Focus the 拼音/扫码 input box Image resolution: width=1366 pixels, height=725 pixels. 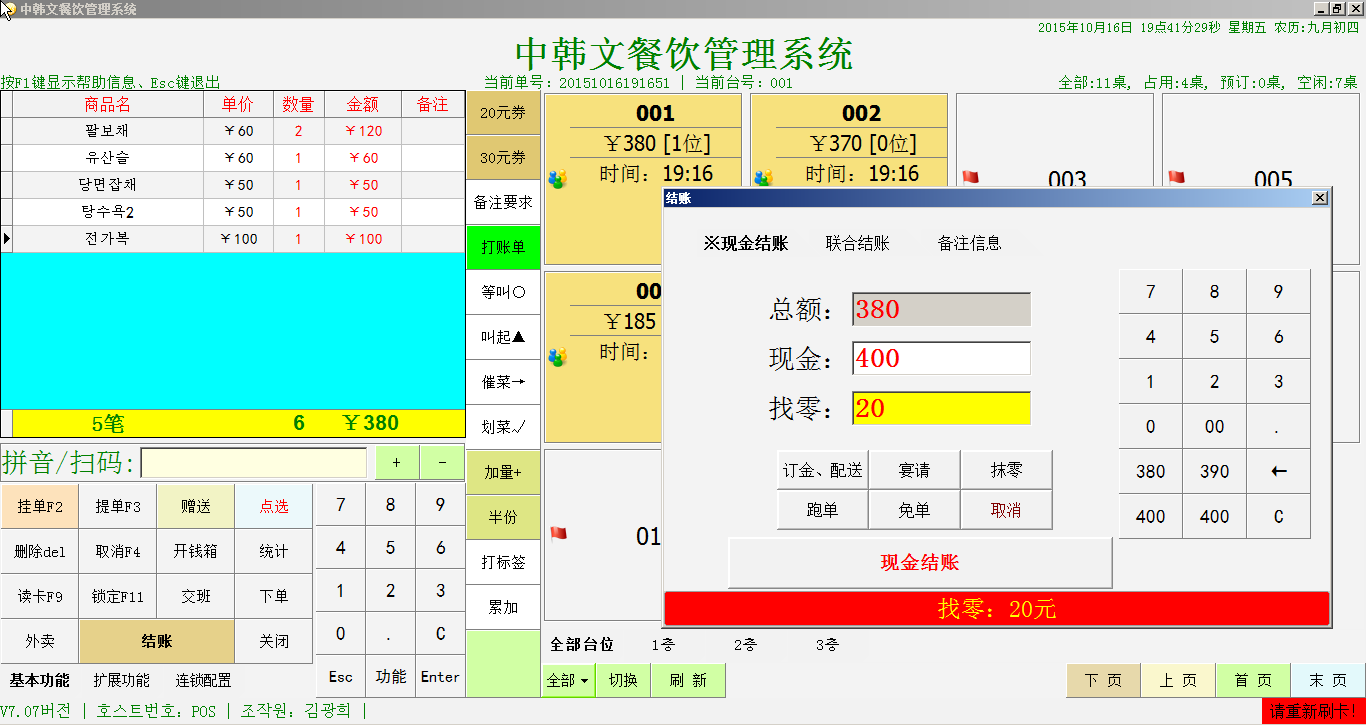[254, 463]
